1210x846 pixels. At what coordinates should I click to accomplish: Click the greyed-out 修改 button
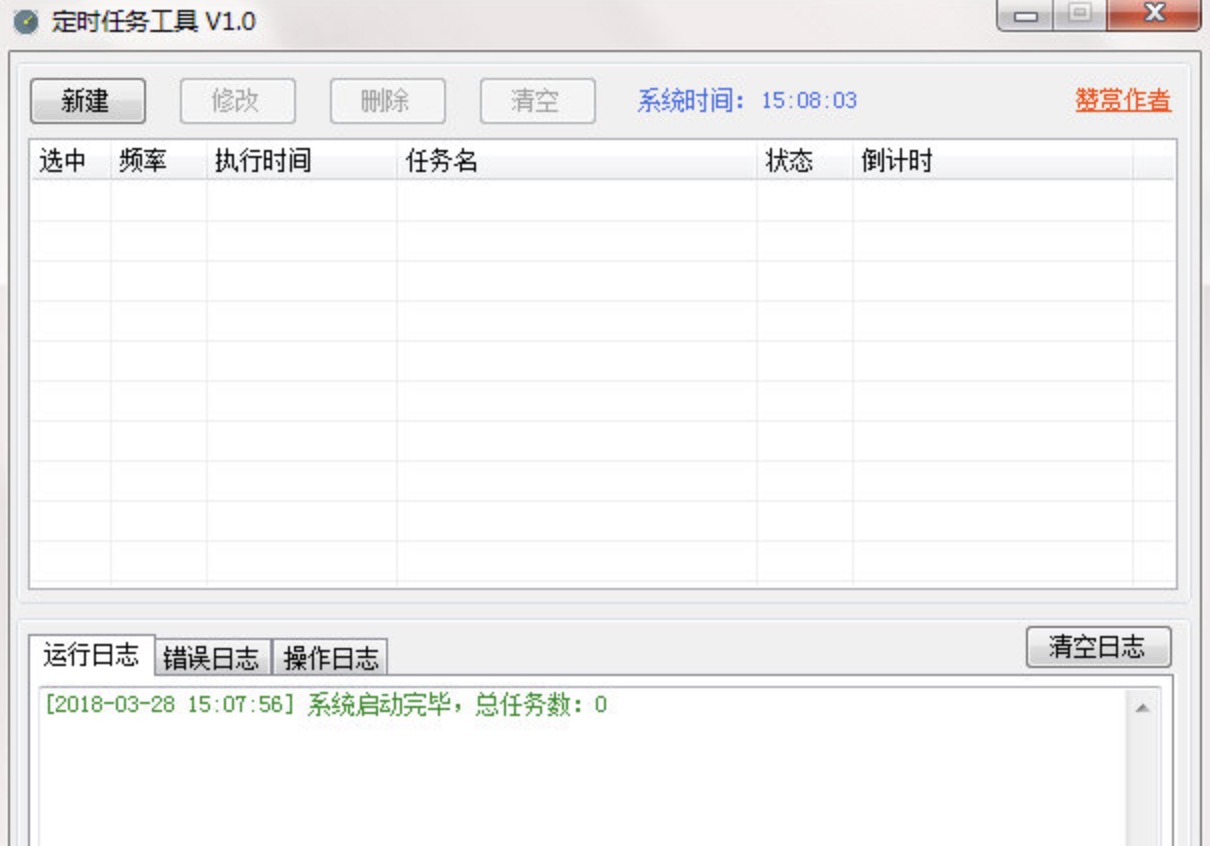pos(237,101)
